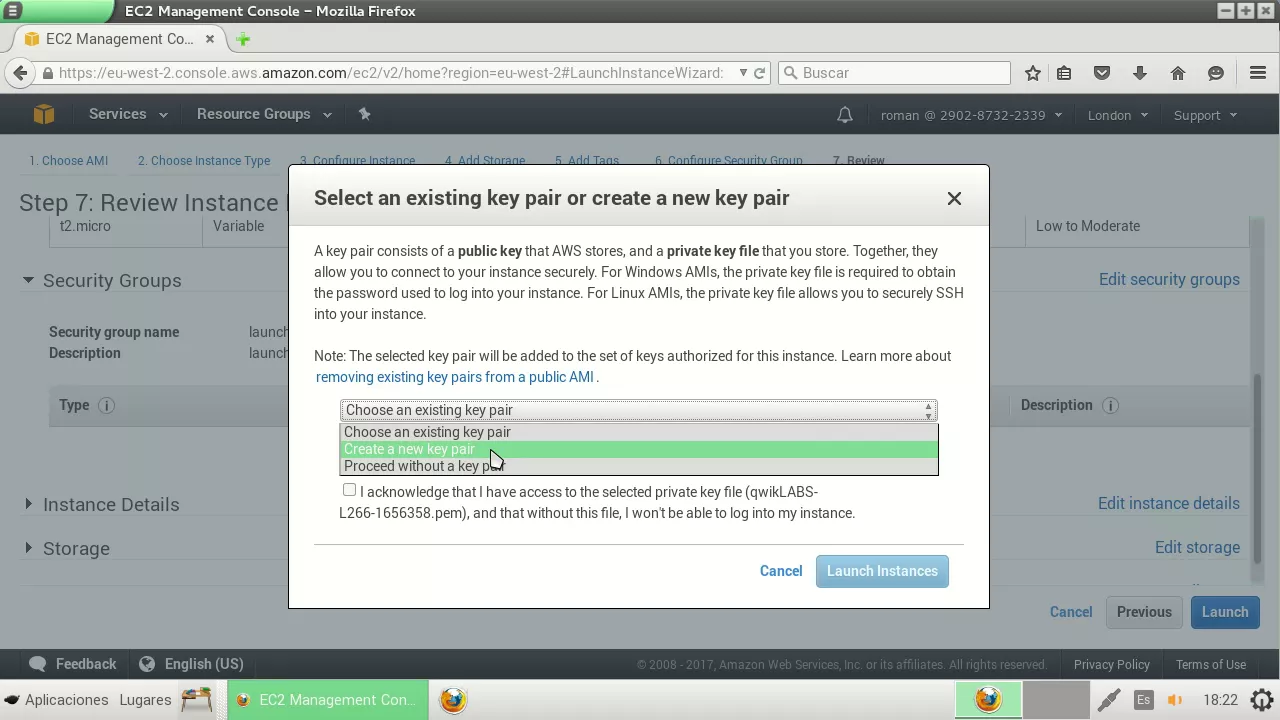Open the Lugares menu
Viewport: 1280px width, 720px height.
[x=145, y=700]
